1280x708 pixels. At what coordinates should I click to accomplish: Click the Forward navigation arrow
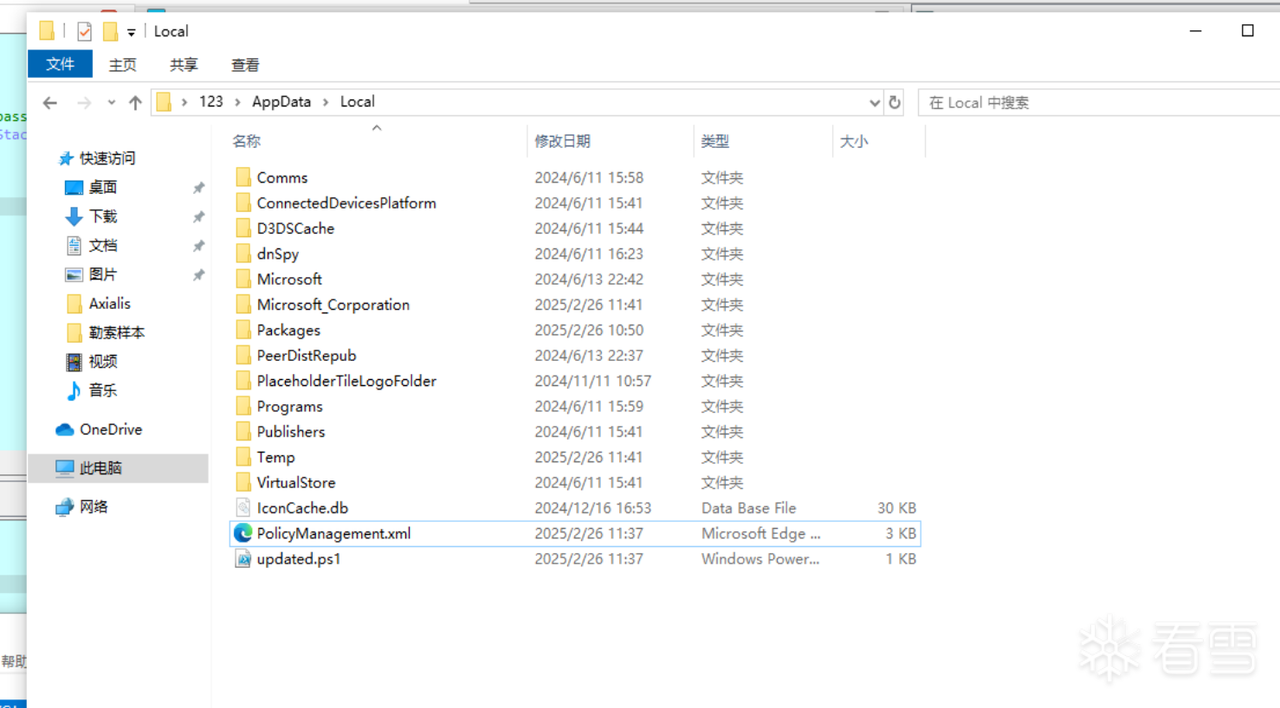[x=84, y=102]
